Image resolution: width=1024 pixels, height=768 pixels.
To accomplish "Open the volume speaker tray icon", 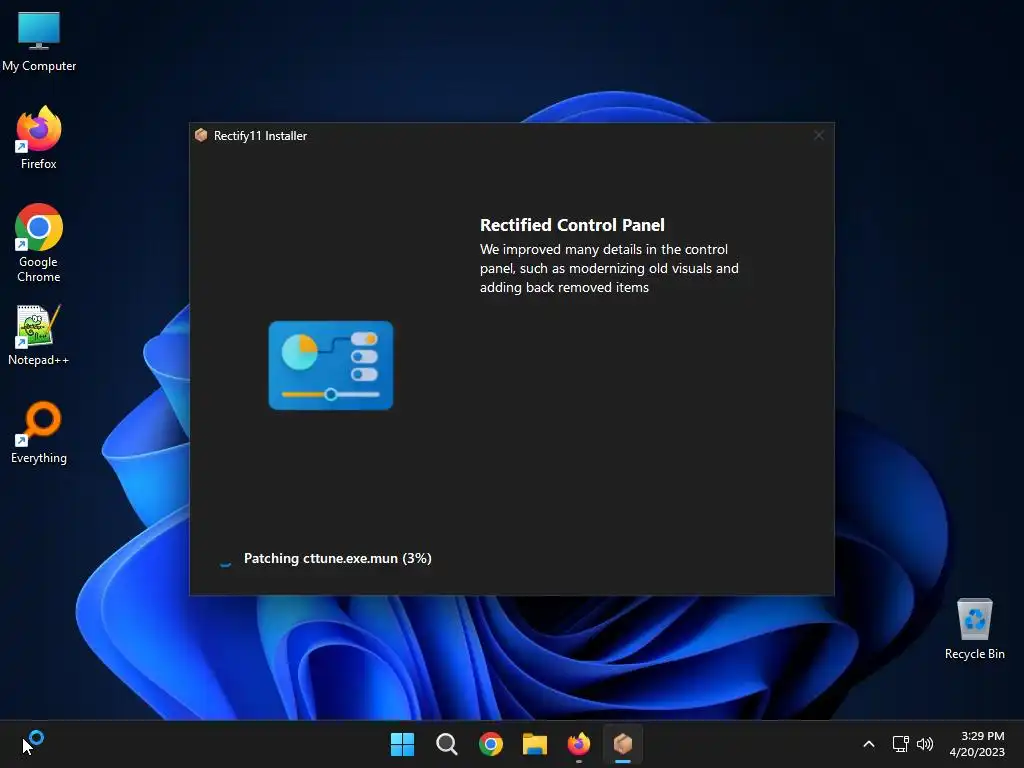I will point(925,744).
